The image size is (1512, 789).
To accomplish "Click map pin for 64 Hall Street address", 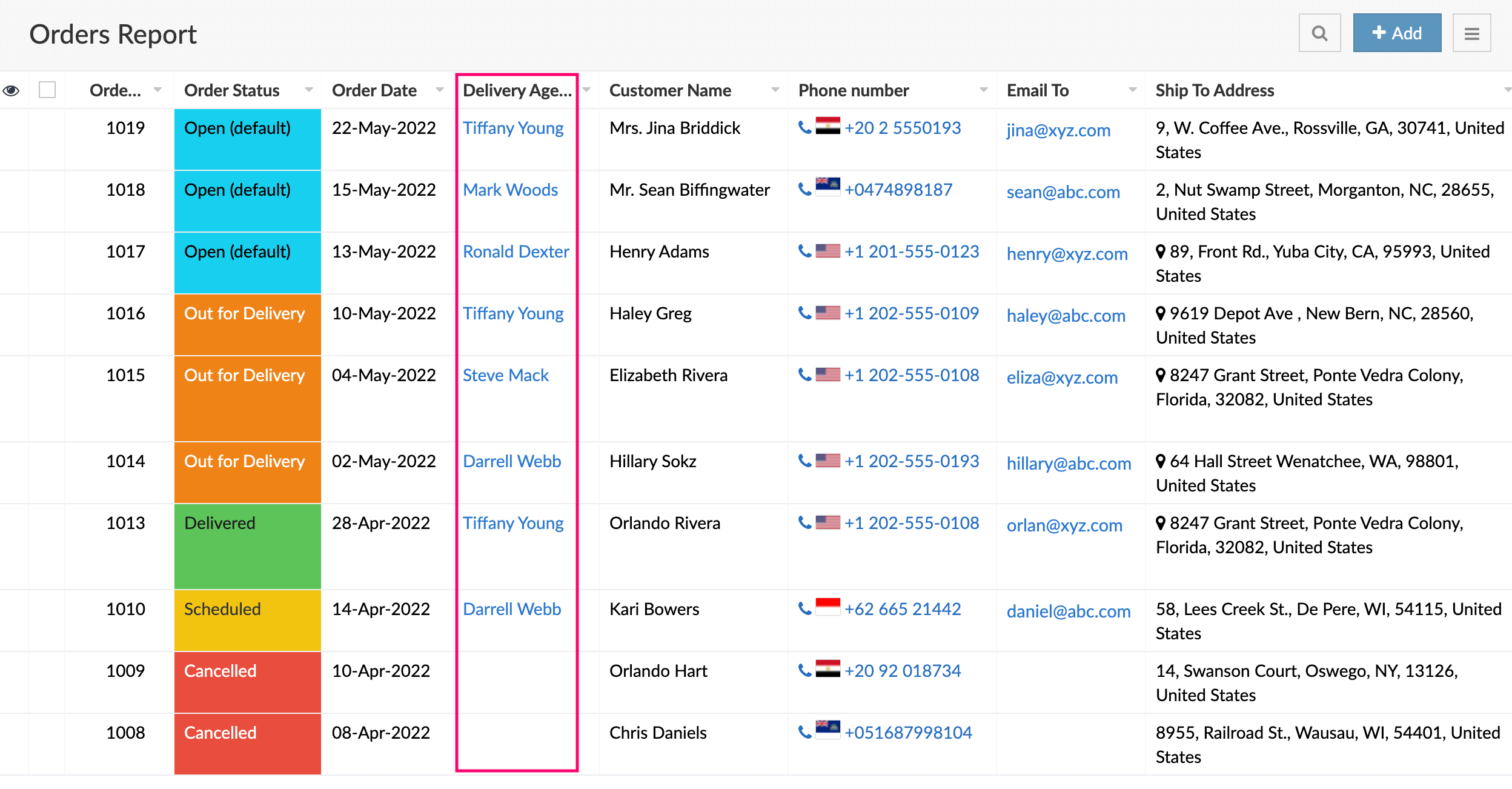I will (x=1160, y=461).
